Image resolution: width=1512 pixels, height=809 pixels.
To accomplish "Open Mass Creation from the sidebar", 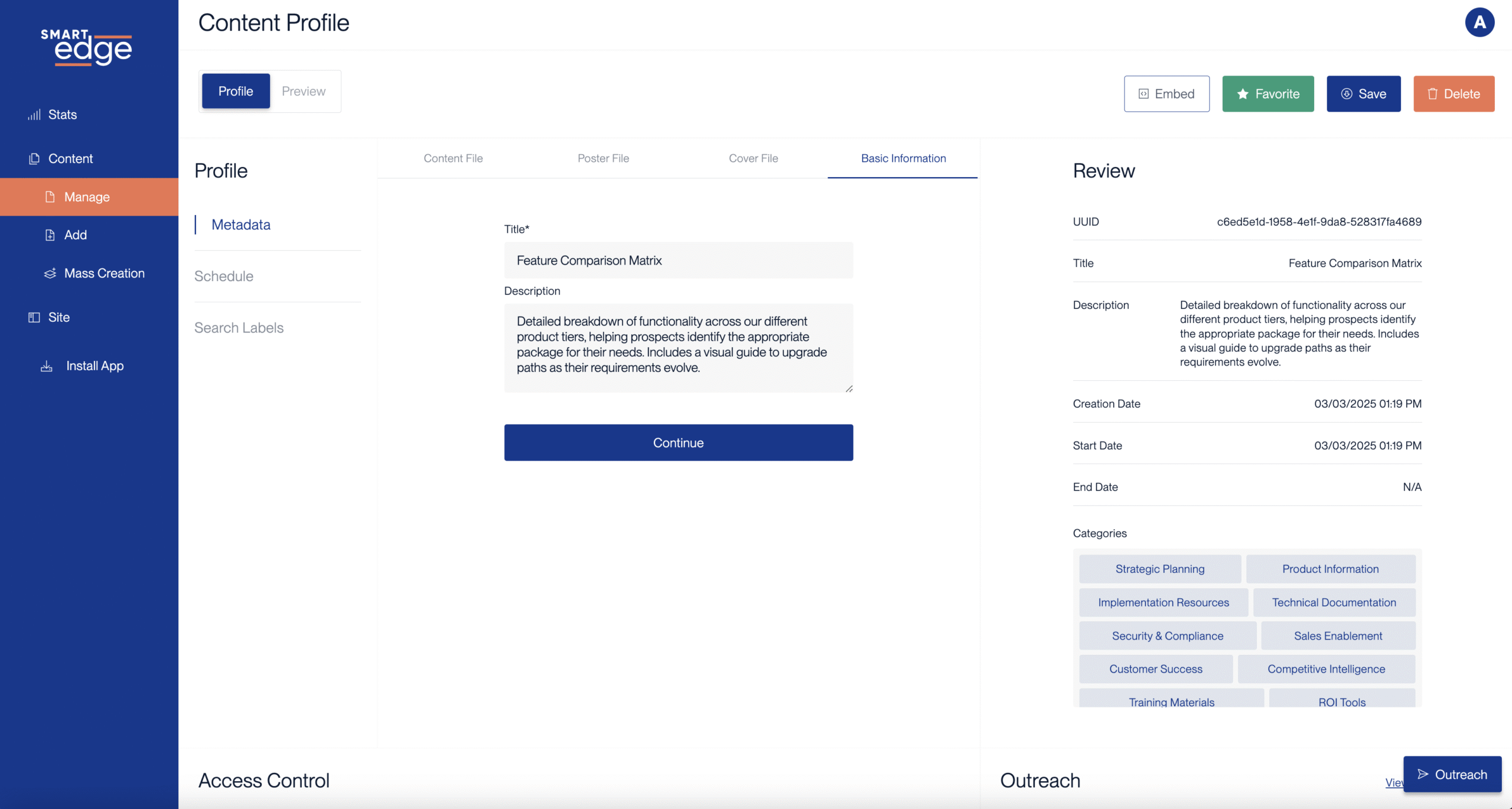I will pos(94,273).
